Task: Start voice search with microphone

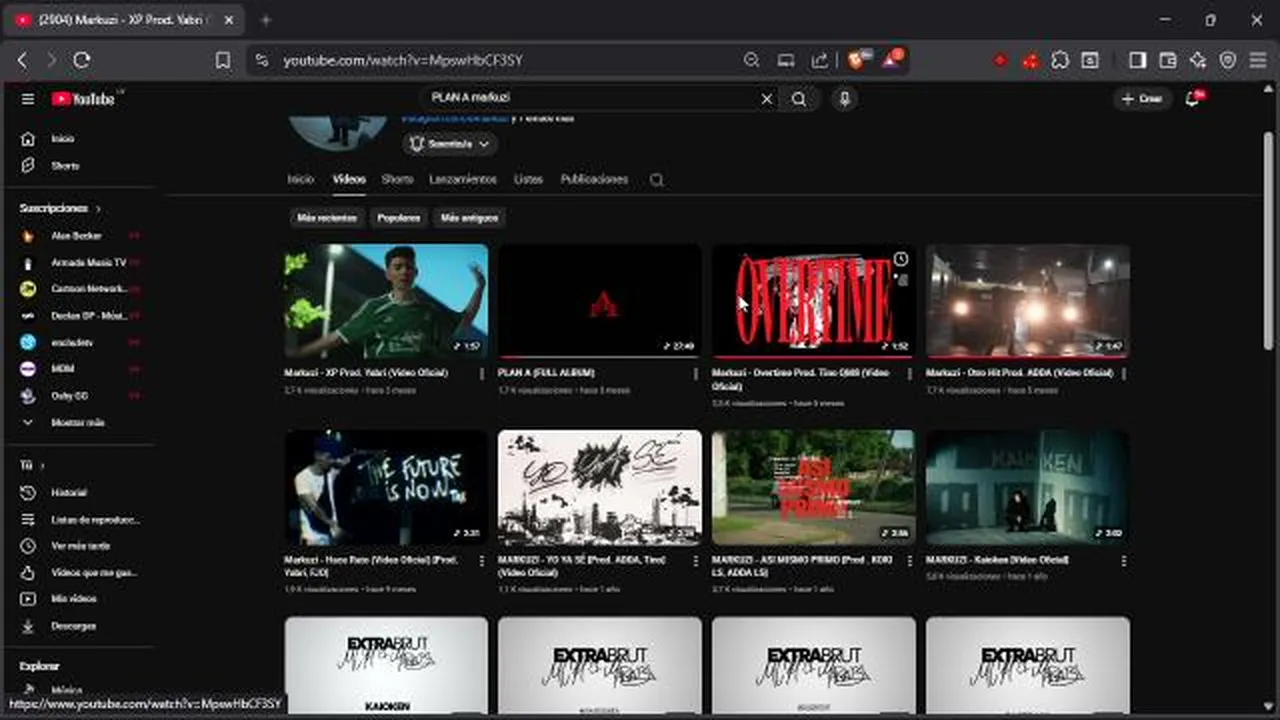Action: 844,99
